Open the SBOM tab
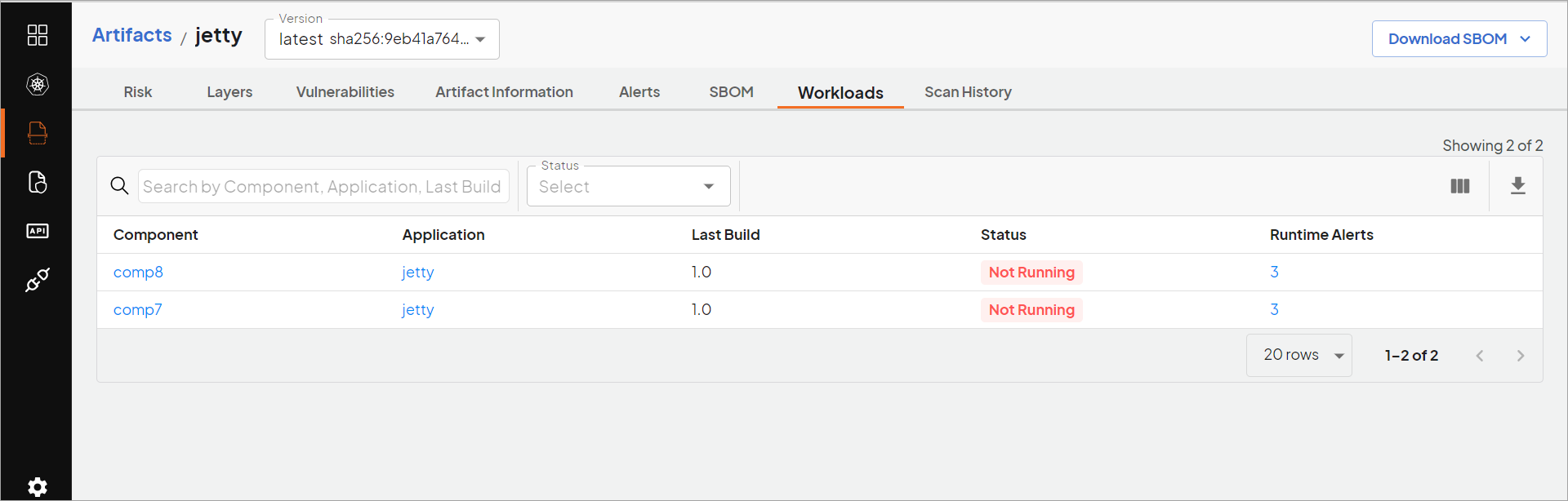Image resolution: width=1568 pixels, height=501 pixels. [732, 92]
